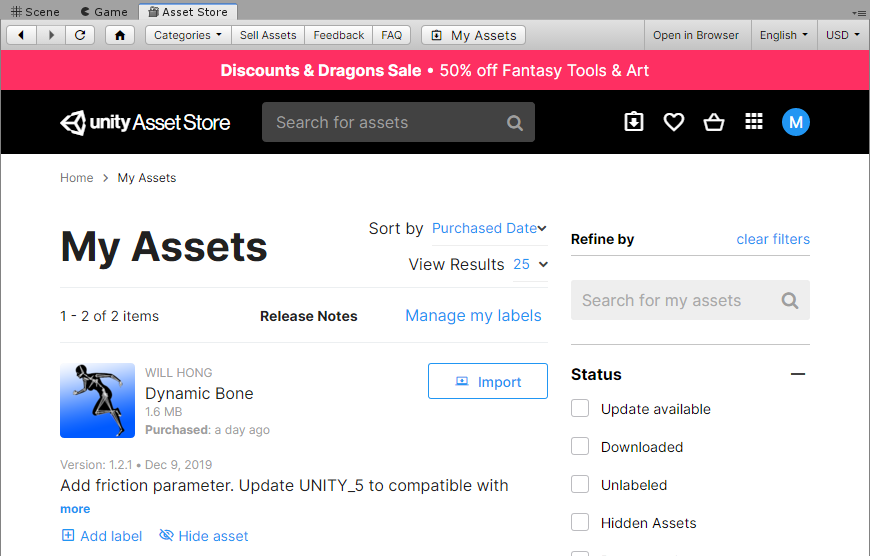The width and height of the screenshot is (870, 556).
Task: Tick the Hidden Assets checkbox
Action: 580,523
